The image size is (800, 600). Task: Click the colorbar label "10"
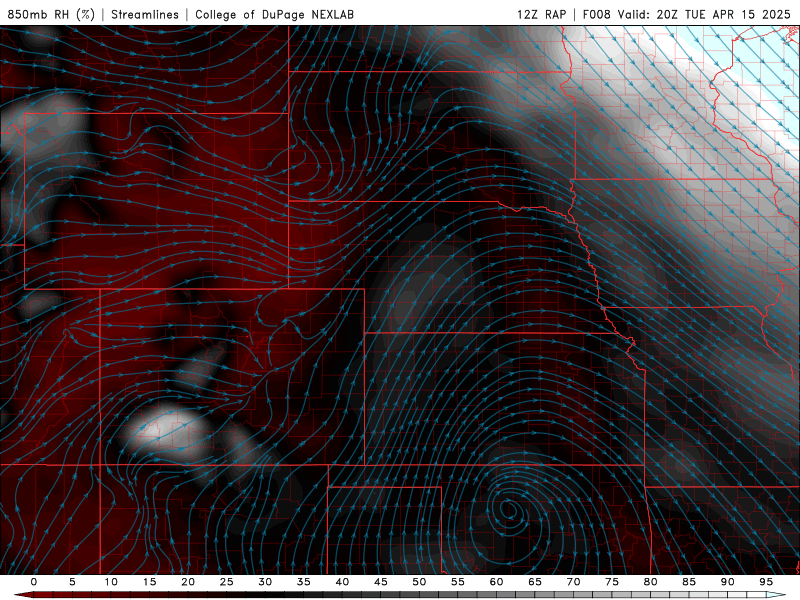[x=111, y=582]
